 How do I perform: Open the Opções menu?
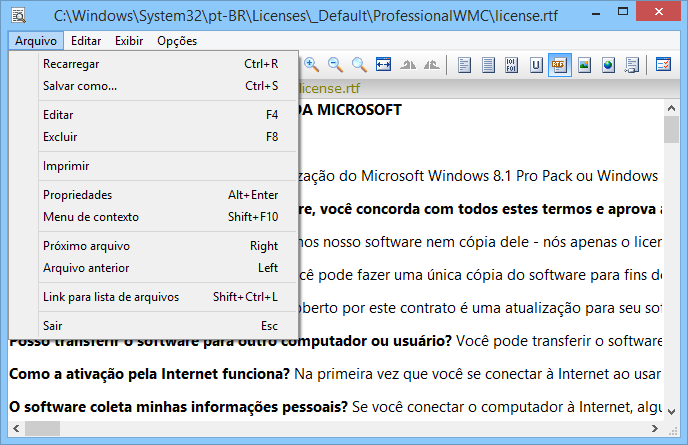177,41
